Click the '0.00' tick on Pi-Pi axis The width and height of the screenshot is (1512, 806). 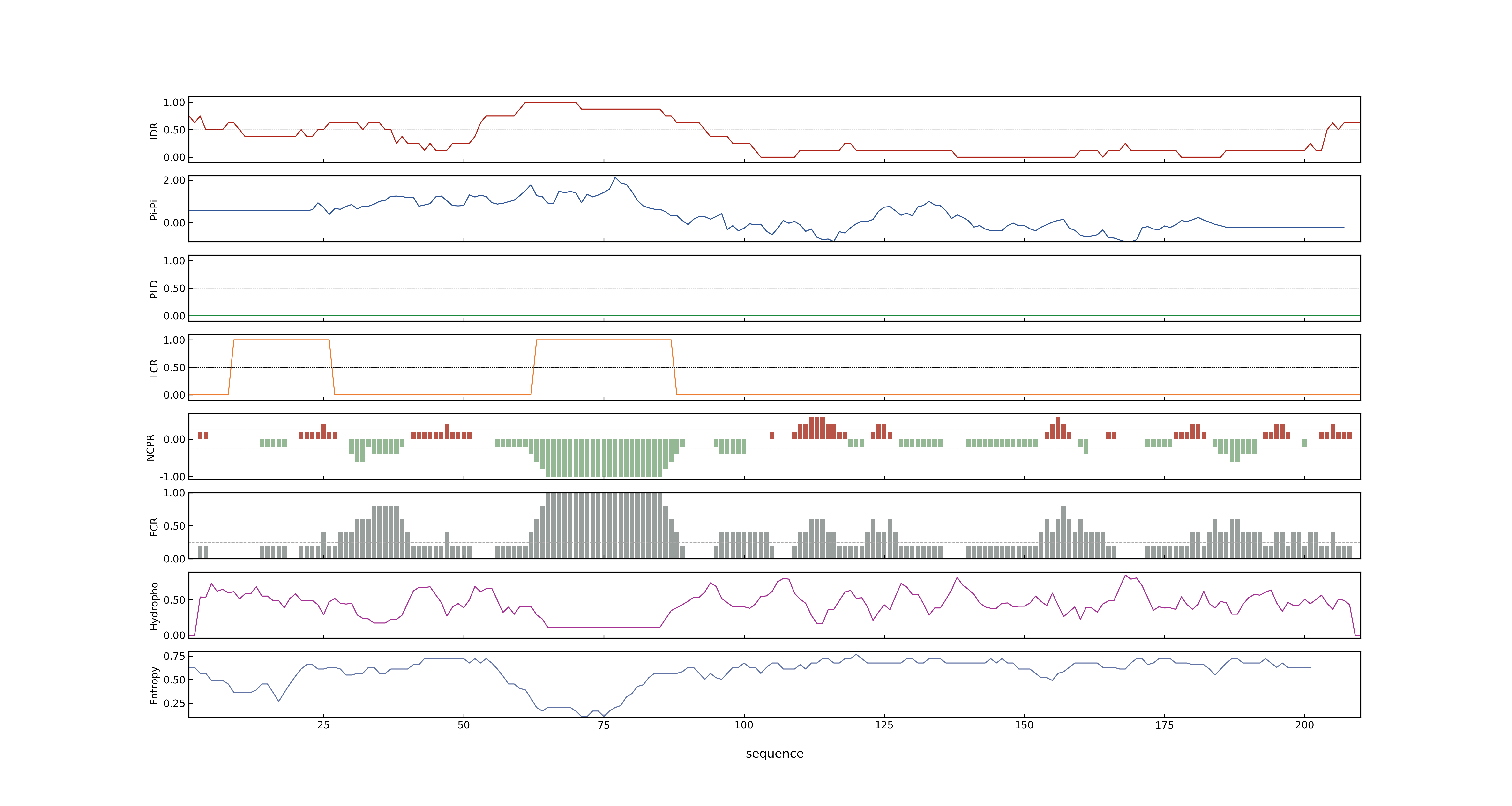pyautogui.click(x=174, y=223)
